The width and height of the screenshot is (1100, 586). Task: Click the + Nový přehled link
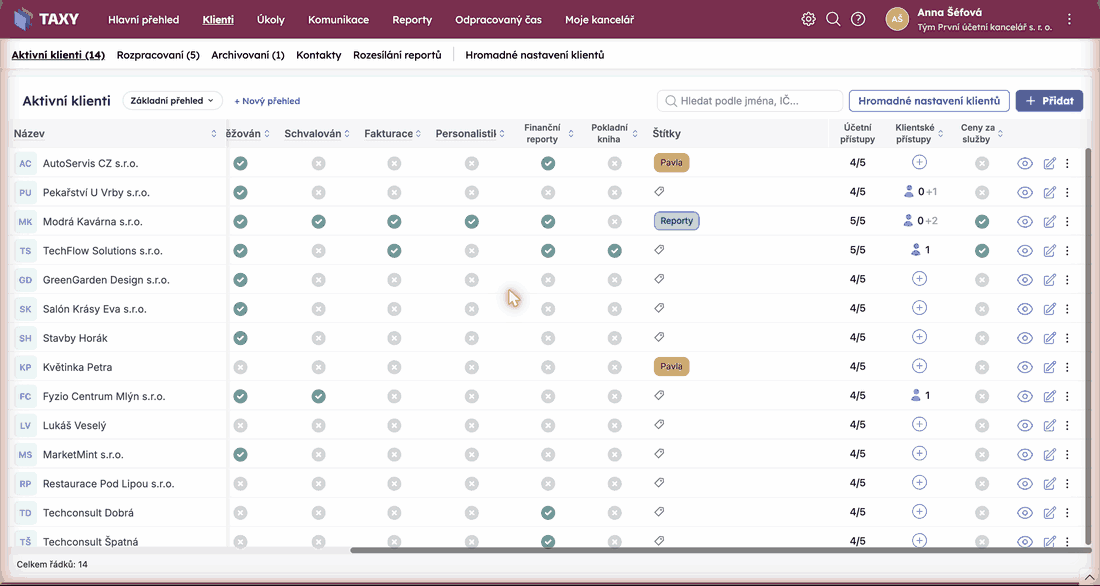pyautogui.click(x=267, y=101)
